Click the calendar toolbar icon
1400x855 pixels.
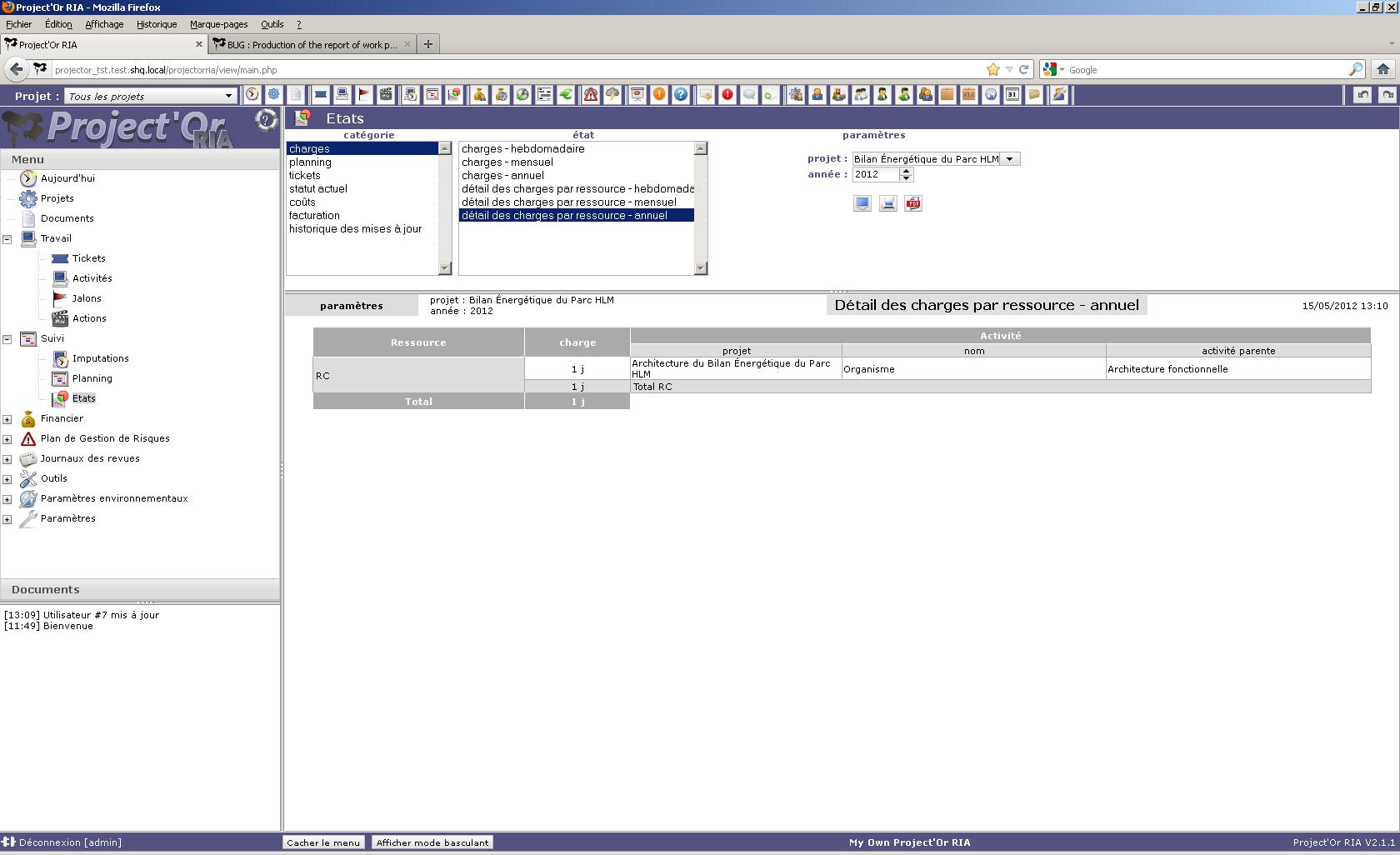[1012, 95]
